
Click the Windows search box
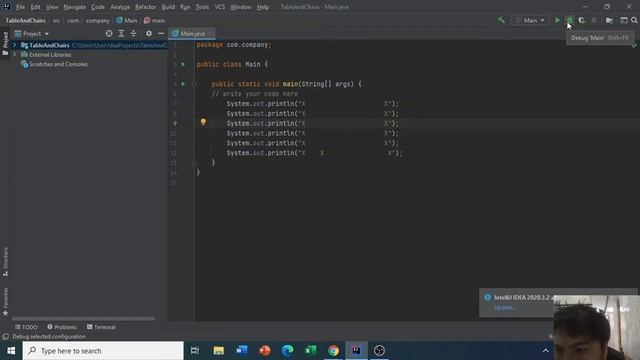[103, 351]
